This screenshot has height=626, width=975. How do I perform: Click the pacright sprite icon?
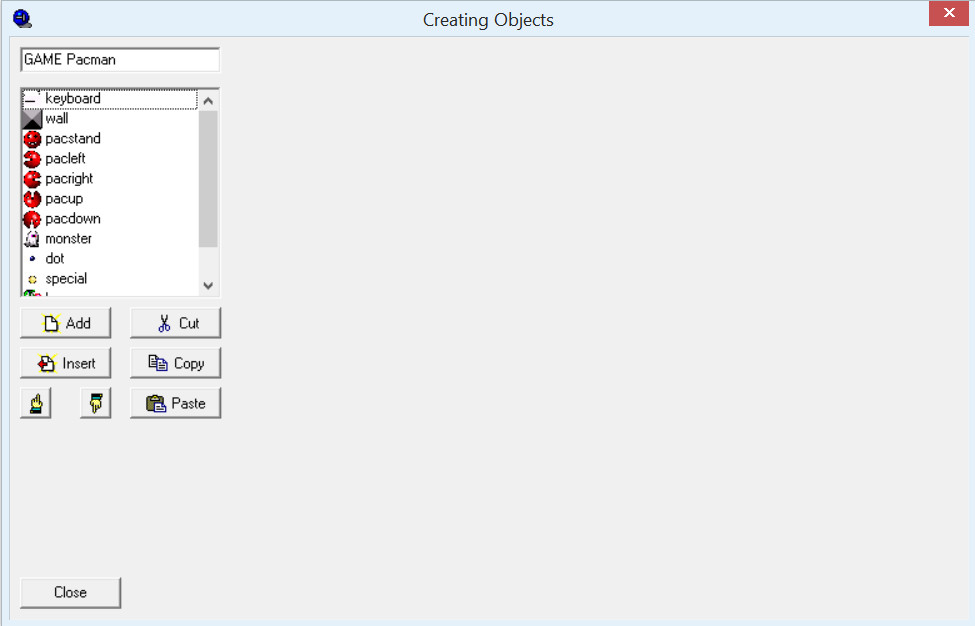(32, 179)
